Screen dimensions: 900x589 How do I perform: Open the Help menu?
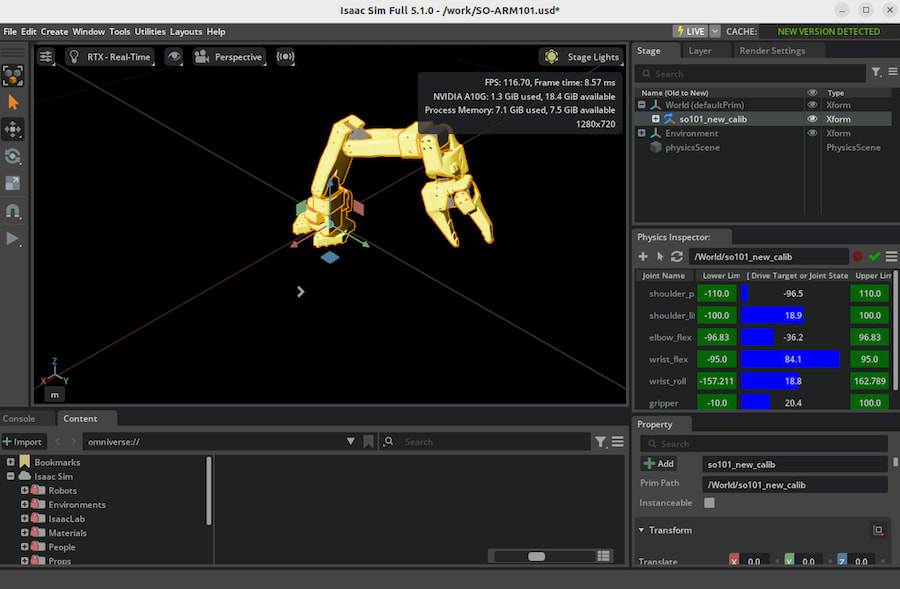point(216,32)
